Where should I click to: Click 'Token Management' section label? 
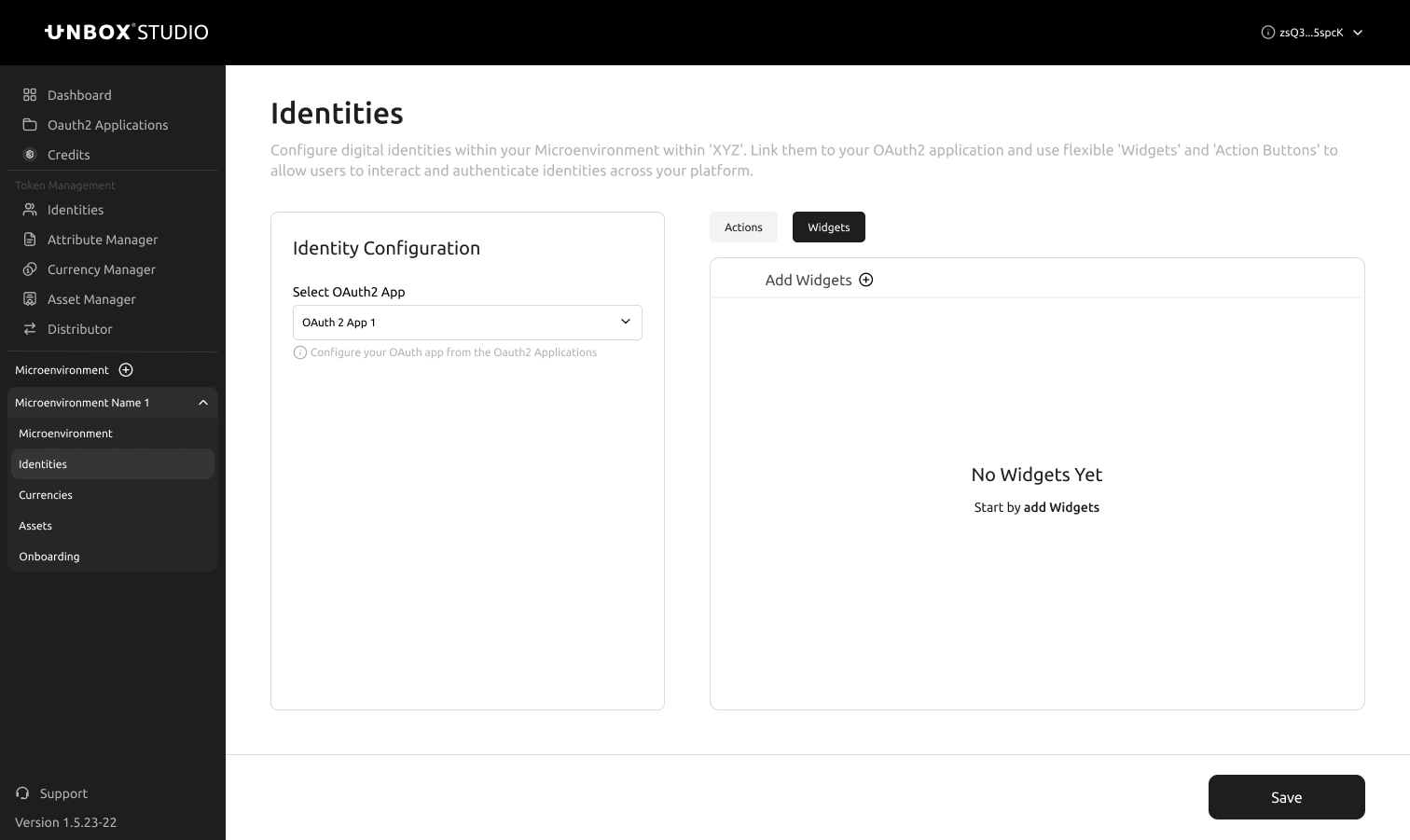tap(65, 186)
